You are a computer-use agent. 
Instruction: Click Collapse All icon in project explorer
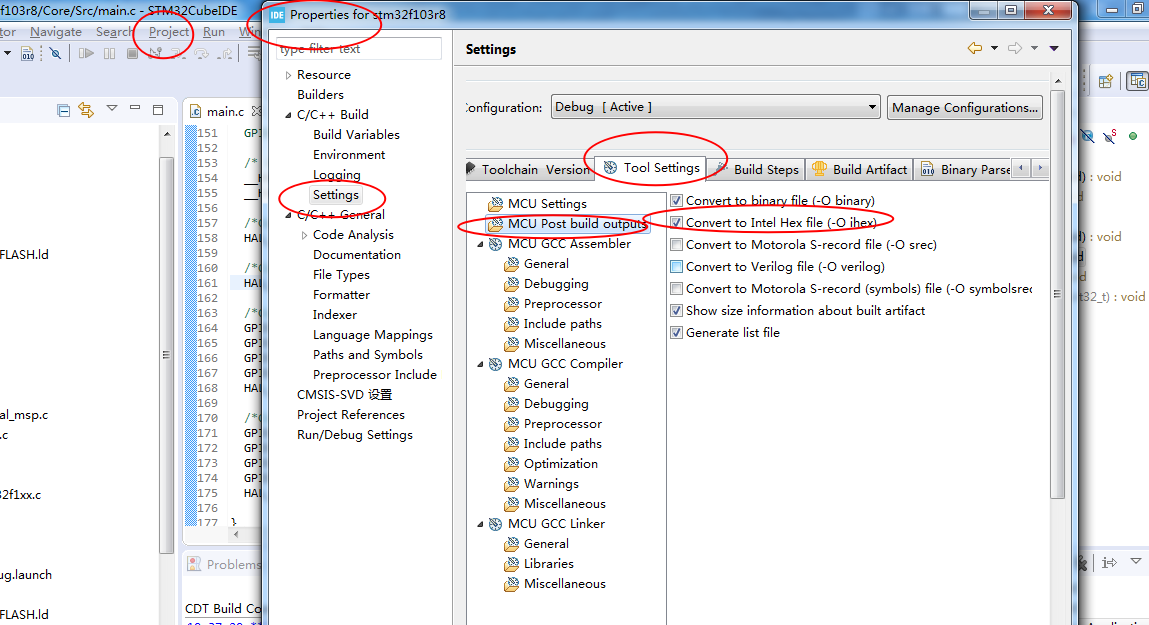click(x=64, y=111)
